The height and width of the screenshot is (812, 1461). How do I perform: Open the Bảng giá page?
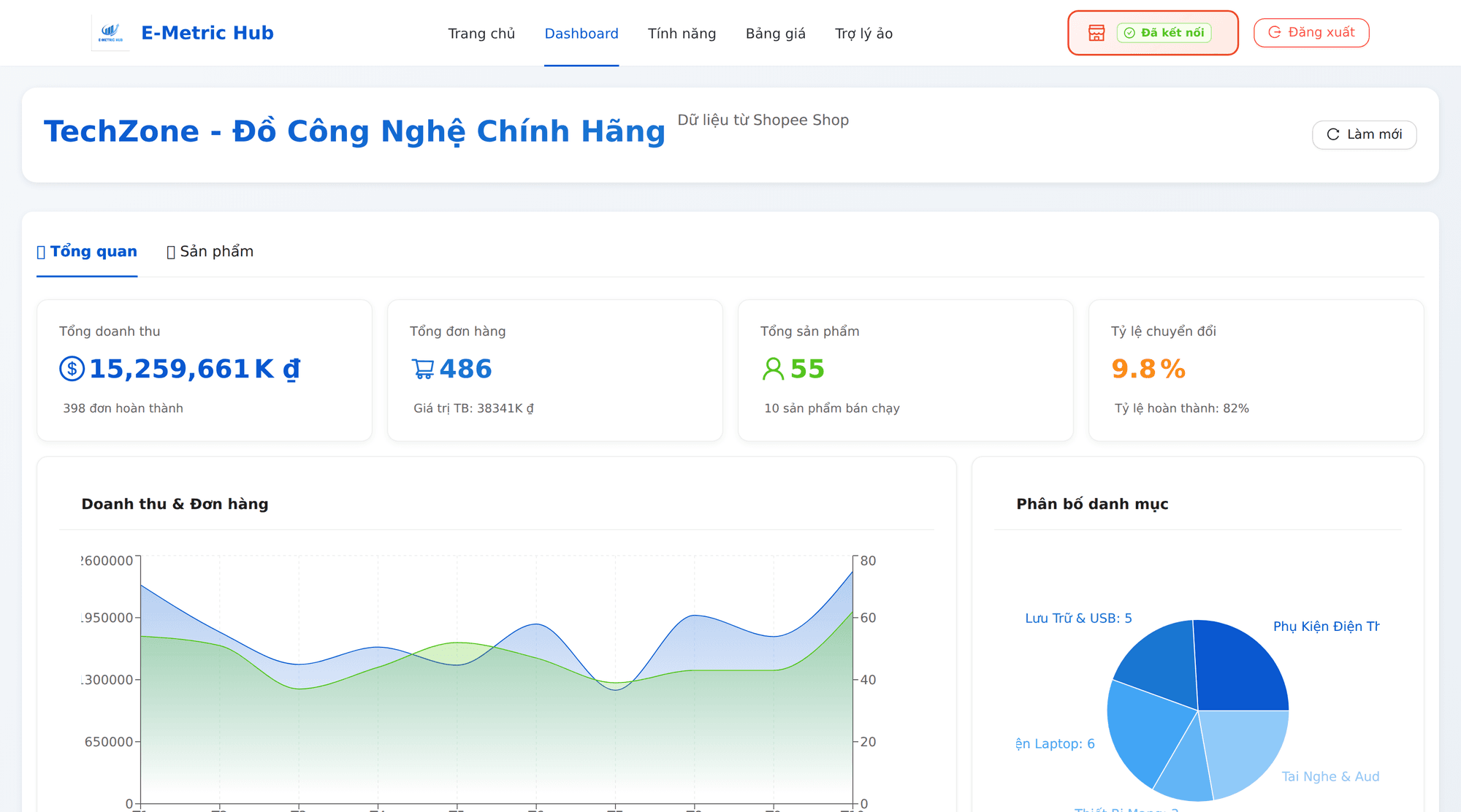pyautogui.click(x=775, y=34)
